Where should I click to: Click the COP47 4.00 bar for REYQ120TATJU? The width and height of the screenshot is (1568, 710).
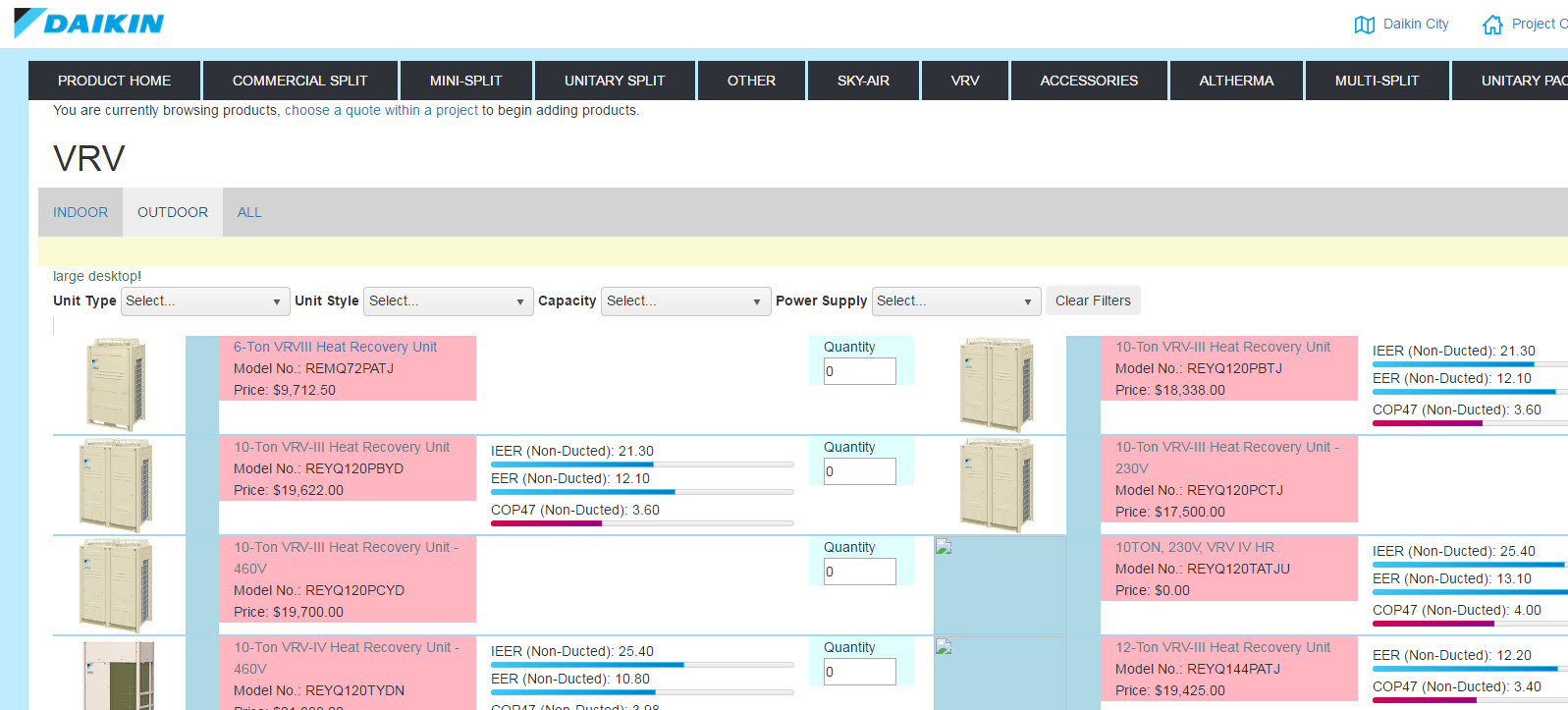(1470, 624)
